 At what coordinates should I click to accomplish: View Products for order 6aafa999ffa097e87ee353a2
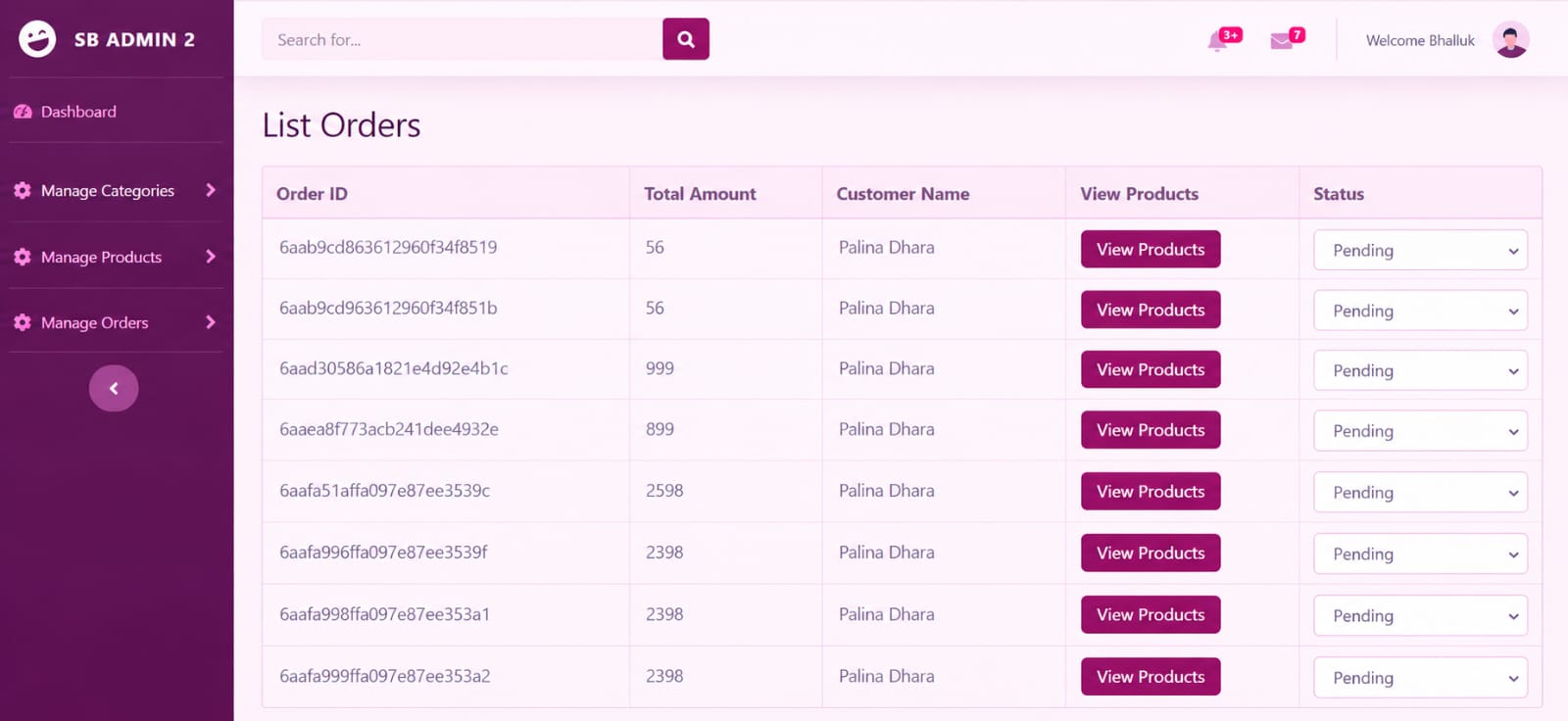pyautogui.click(x=1151, y=676)
